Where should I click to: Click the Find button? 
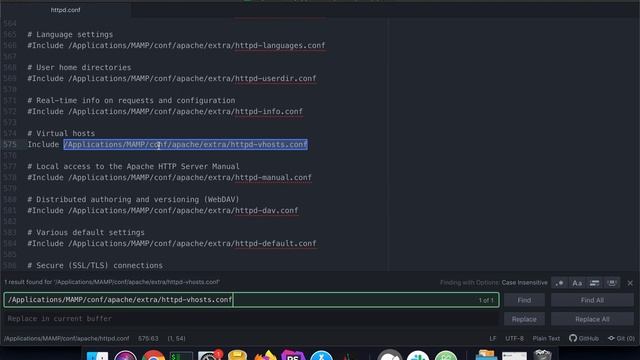coord(524,300)
